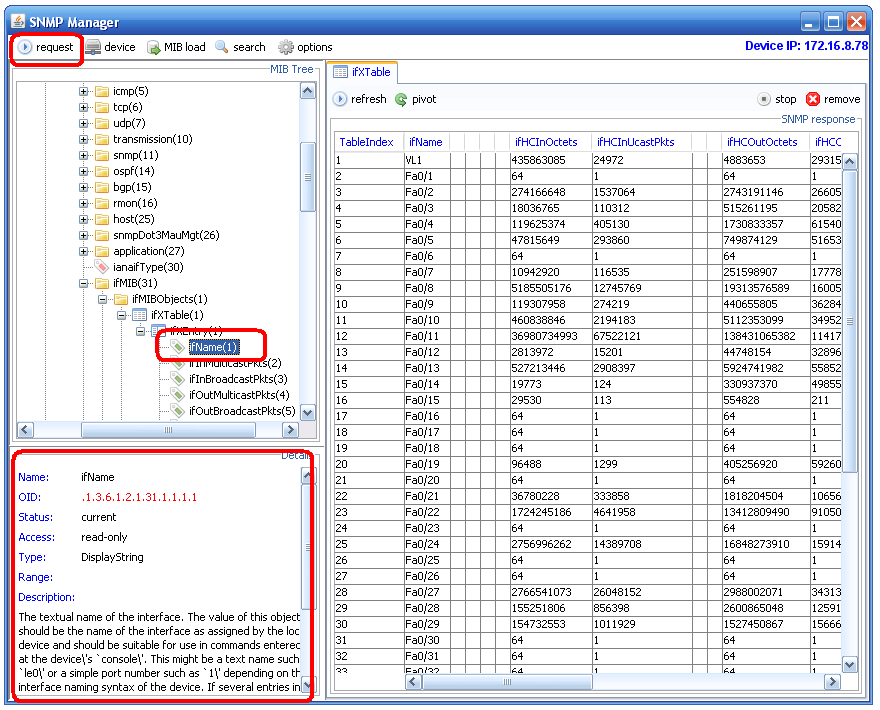The height and width of the screenshot is (710, 880).
Task: Click the ifName column header
Action: (425, 142)
